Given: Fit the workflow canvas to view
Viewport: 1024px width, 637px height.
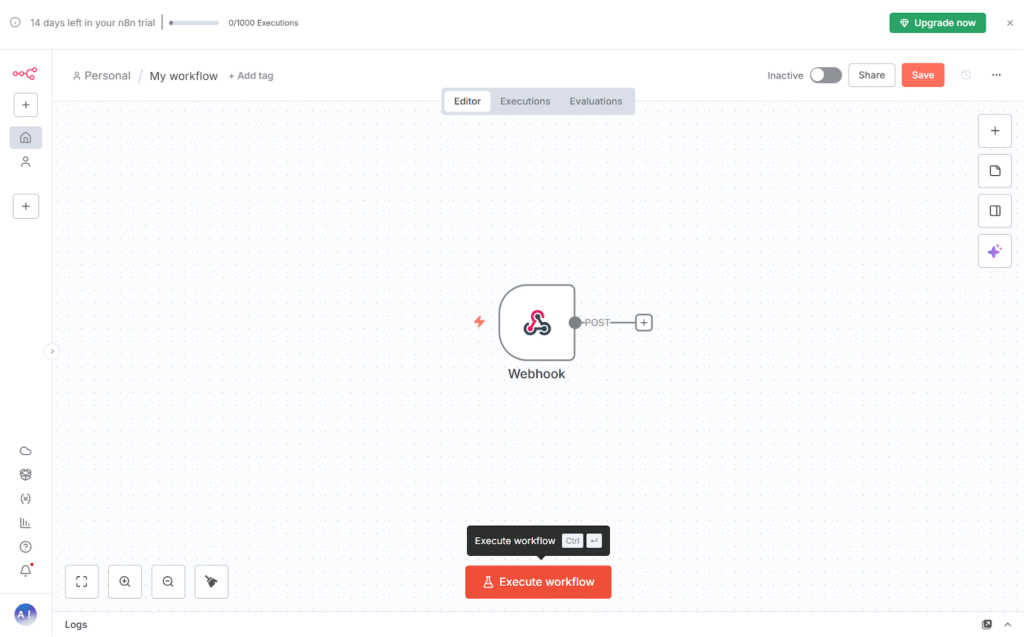Looking at the screenshot, I should [82, 581].
